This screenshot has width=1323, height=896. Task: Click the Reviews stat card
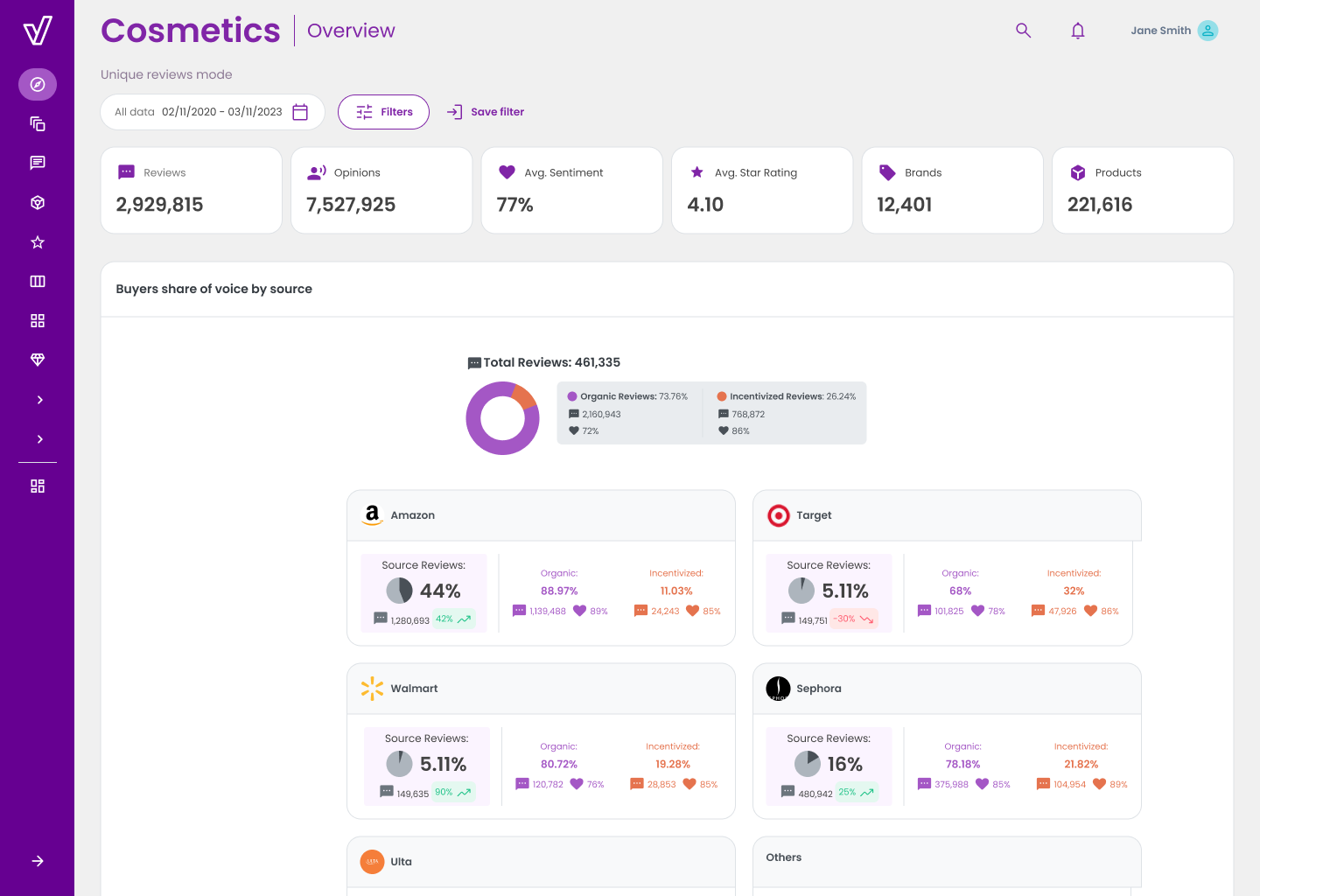(x=192, y=190)
